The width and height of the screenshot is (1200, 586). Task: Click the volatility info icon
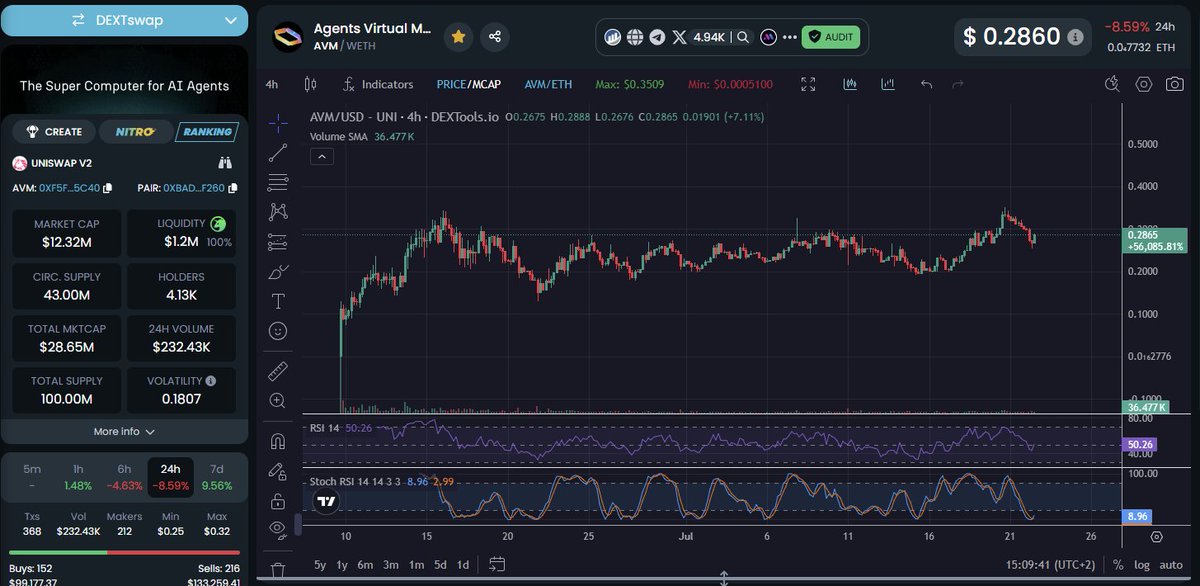210,381
